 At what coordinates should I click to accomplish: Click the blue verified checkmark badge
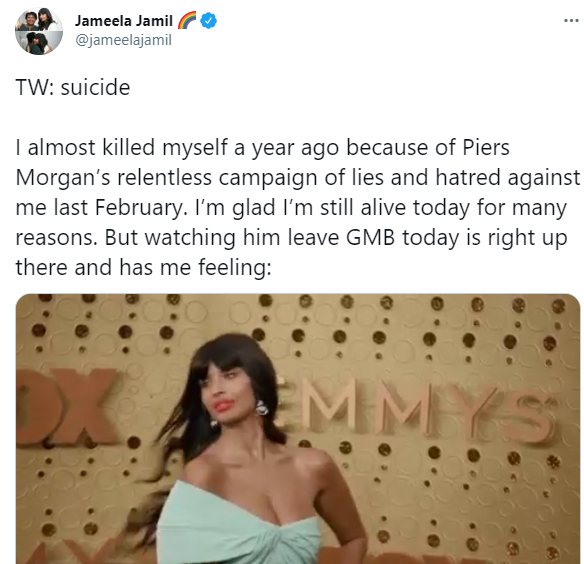pos(209,20)
